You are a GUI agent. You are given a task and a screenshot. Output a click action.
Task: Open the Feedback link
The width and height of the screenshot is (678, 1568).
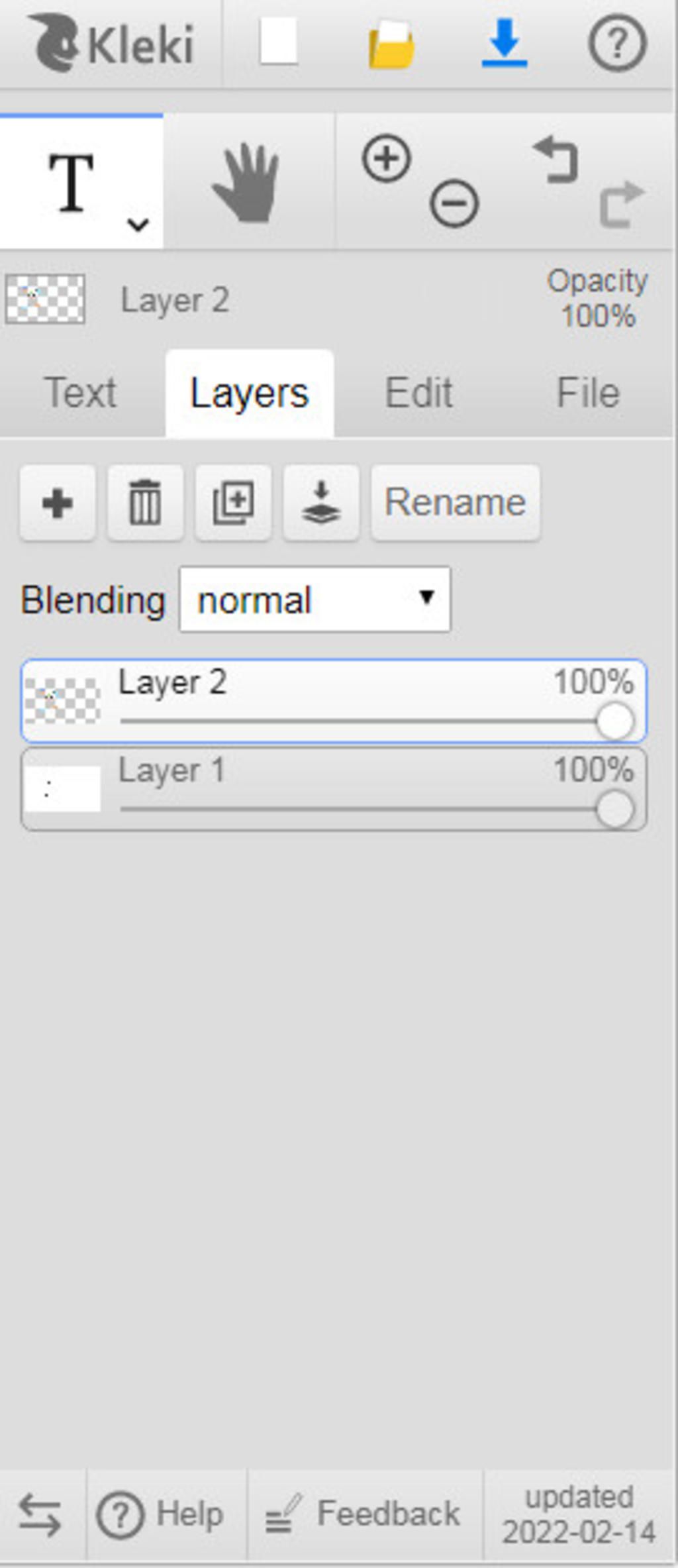(363, 1514)
